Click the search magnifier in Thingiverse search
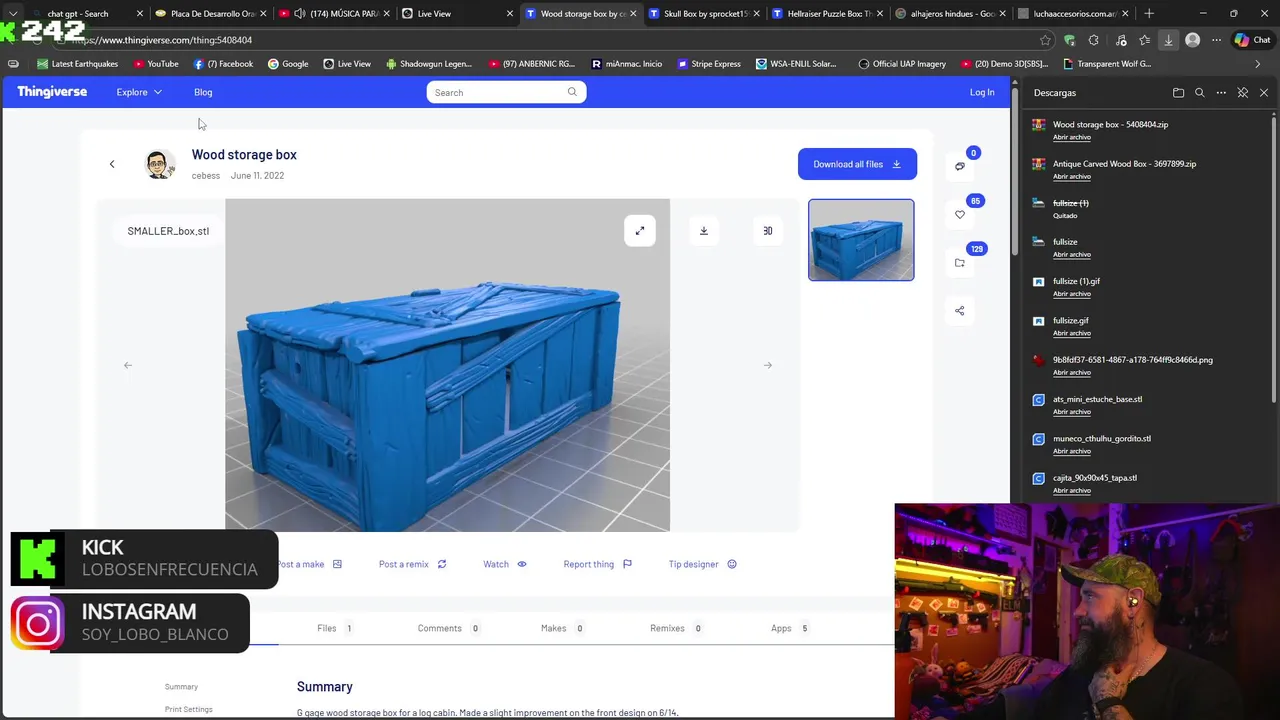 [x=572, y=92]
